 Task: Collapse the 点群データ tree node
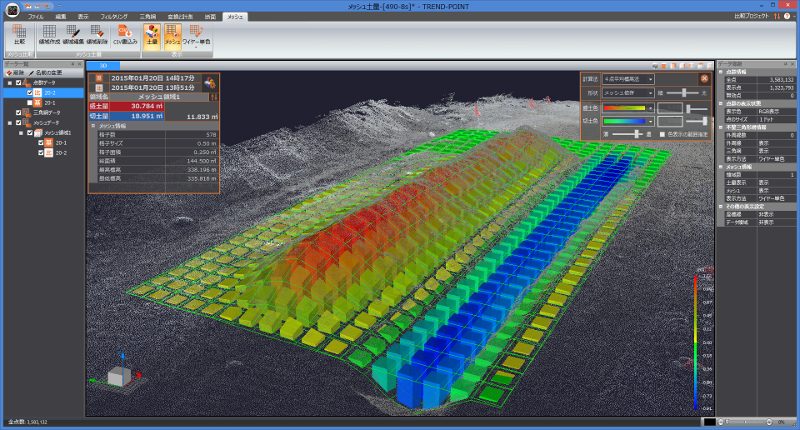coord(10,83)
